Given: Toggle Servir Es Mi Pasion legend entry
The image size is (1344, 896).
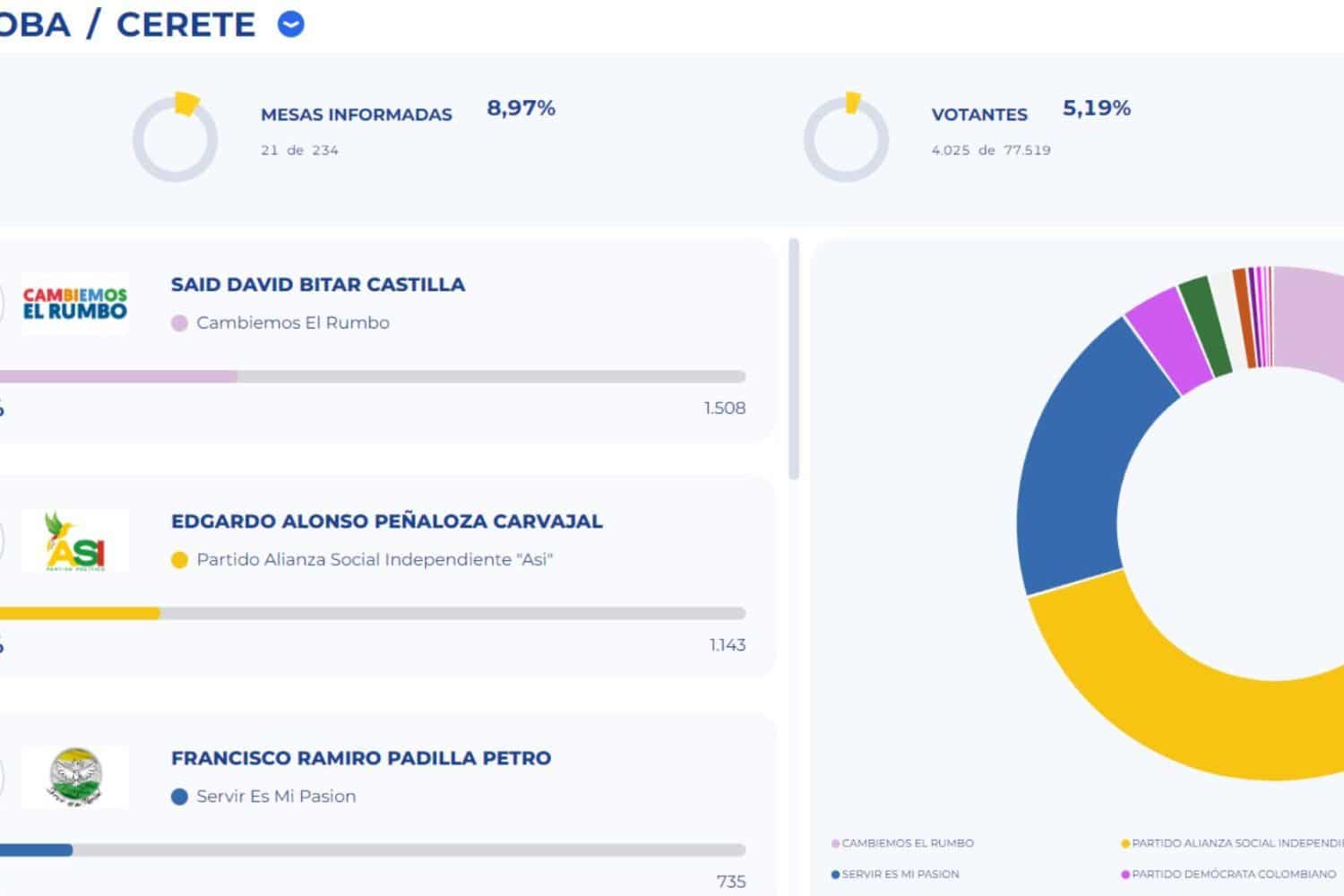Looking at the screenshot, I should [895, 874].
